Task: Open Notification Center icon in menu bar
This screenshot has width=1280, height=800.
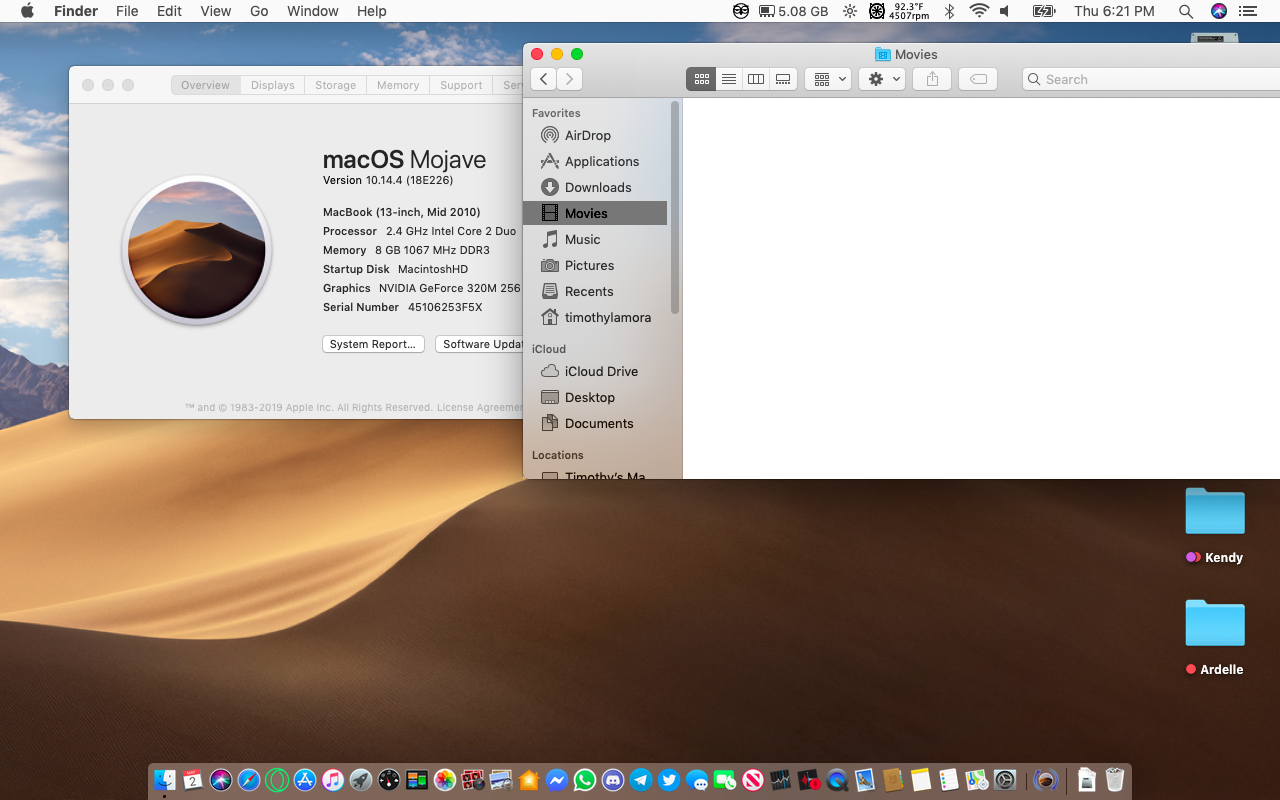Action: (x=1247, y=11)
